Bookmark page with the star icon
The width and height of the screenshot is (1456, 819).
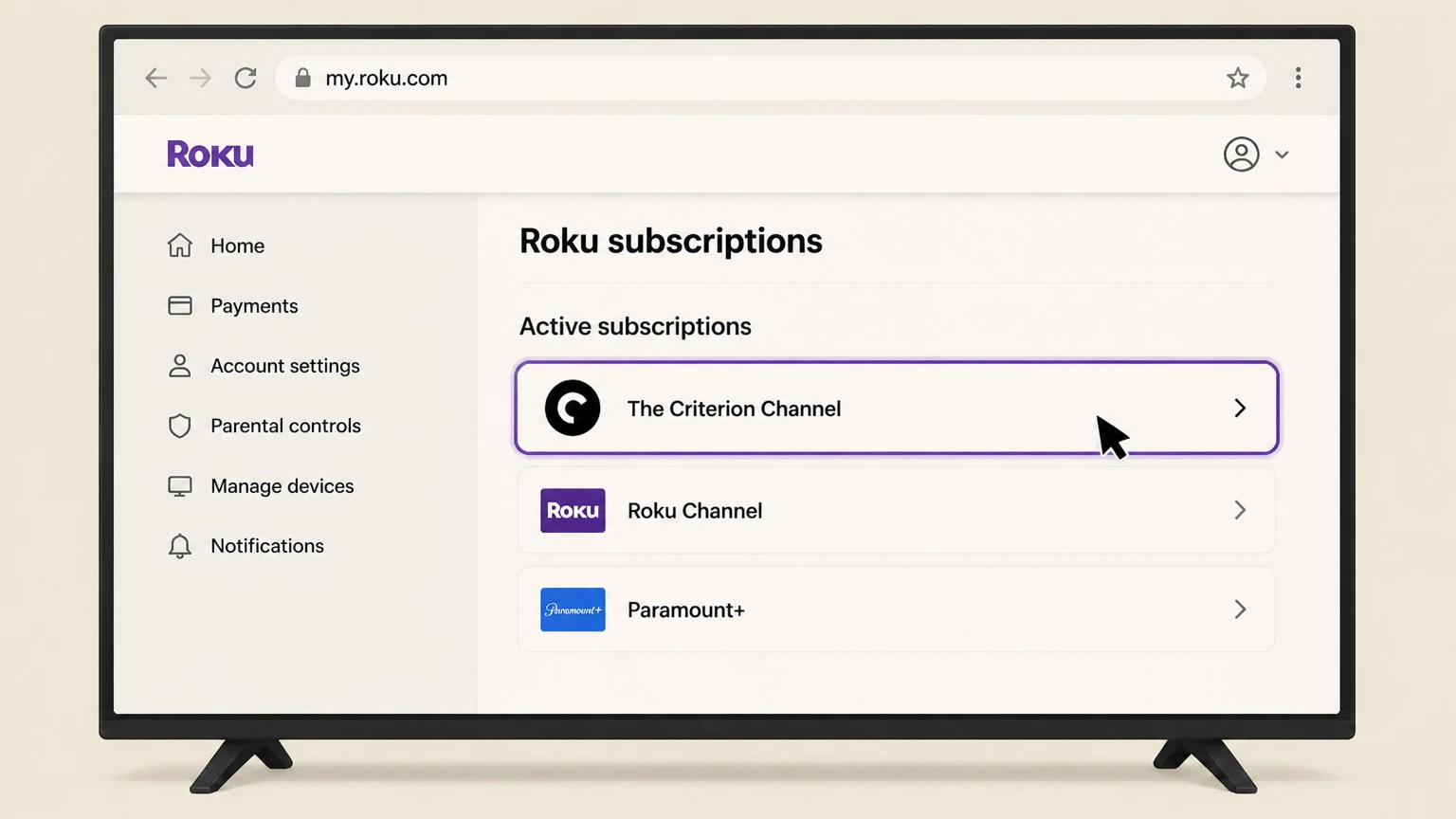(1237, 78)
